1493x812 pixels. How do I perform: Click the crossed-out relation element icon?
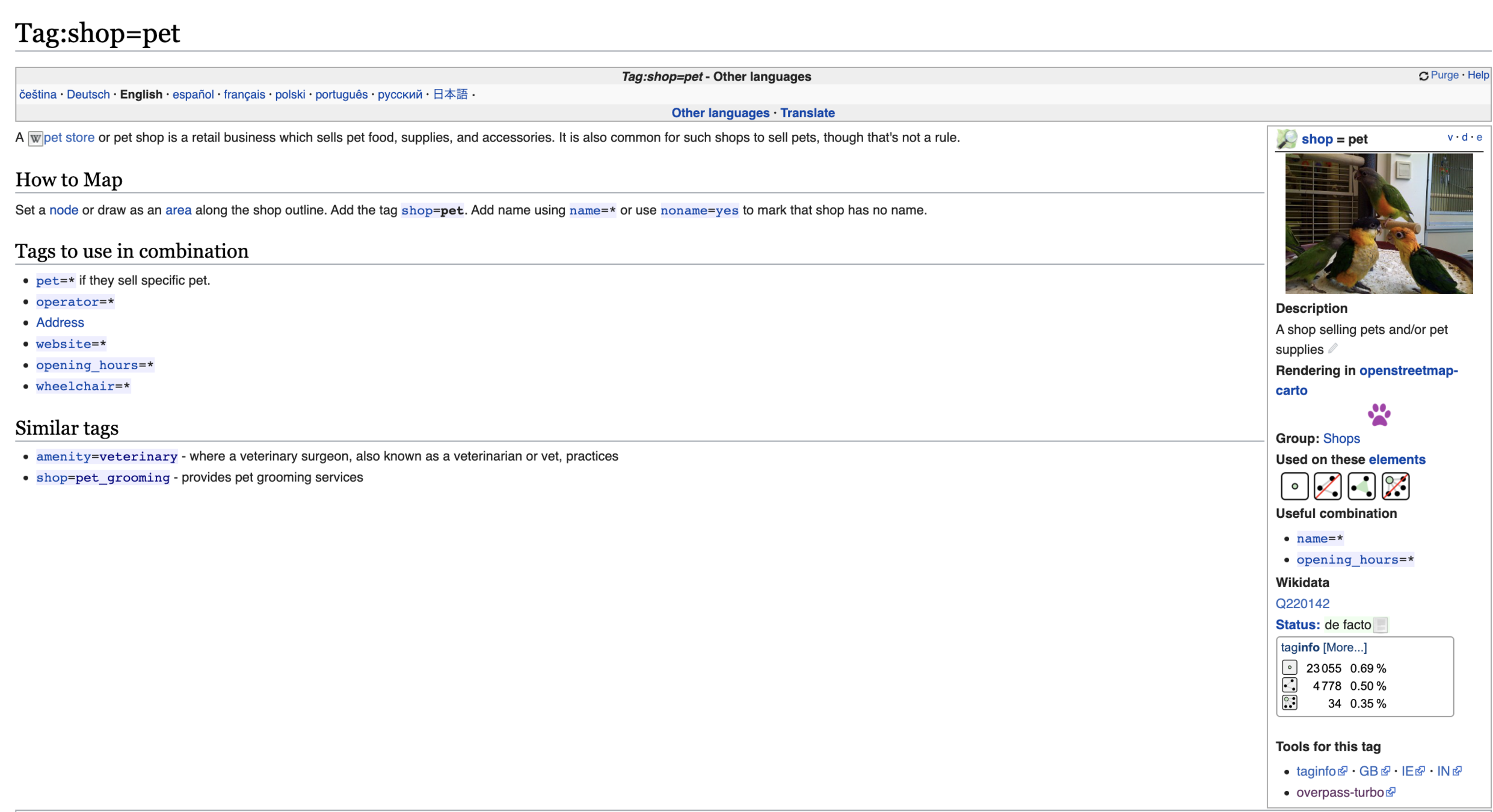tap(1395, 486)
